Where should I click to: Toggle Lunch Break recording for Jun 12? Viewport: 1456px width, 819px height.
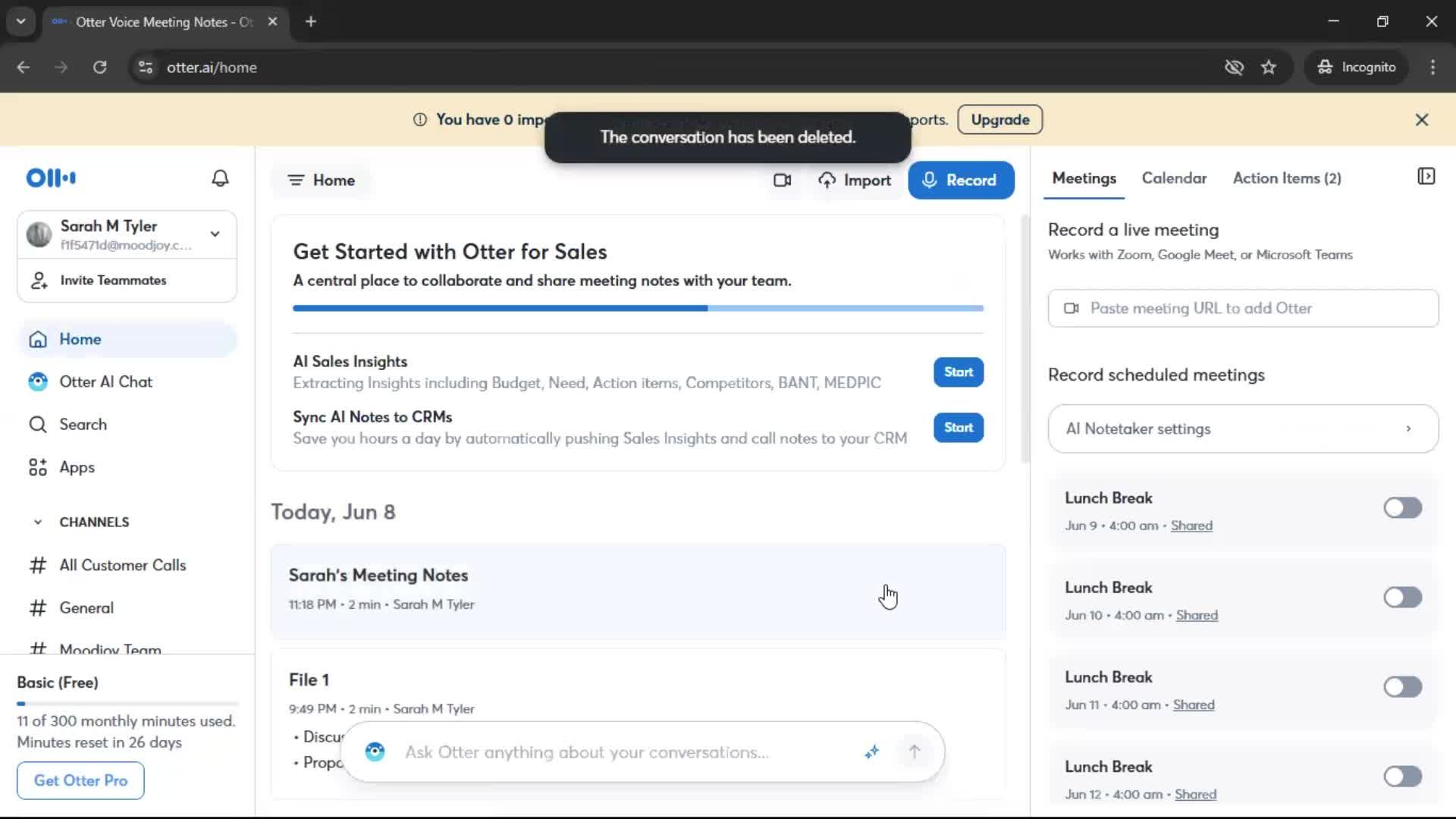coord(1402,777)
